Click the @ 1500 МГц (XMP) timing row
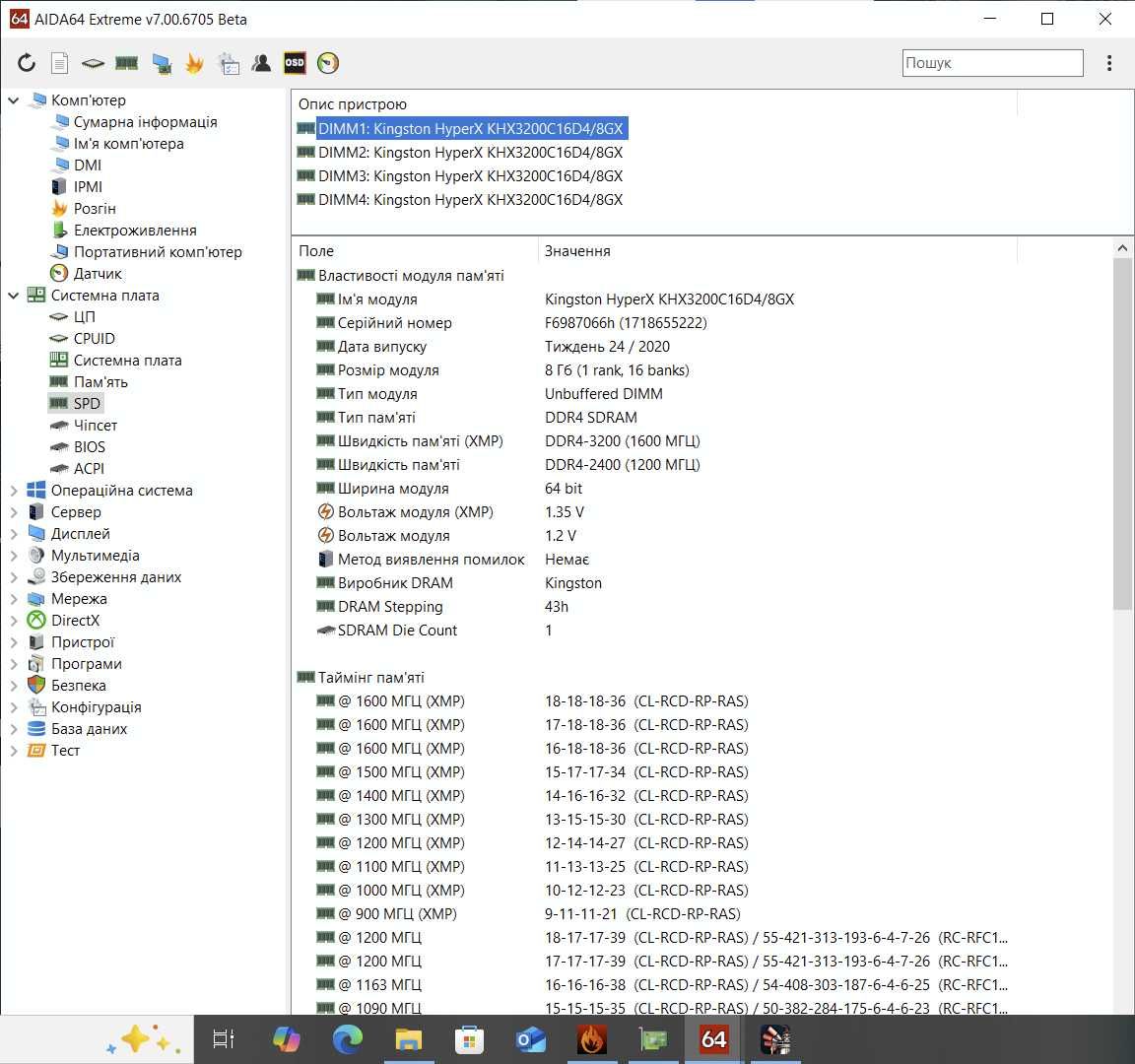Viewport: 1135px width, 1064px height. (x=702, y=772)
